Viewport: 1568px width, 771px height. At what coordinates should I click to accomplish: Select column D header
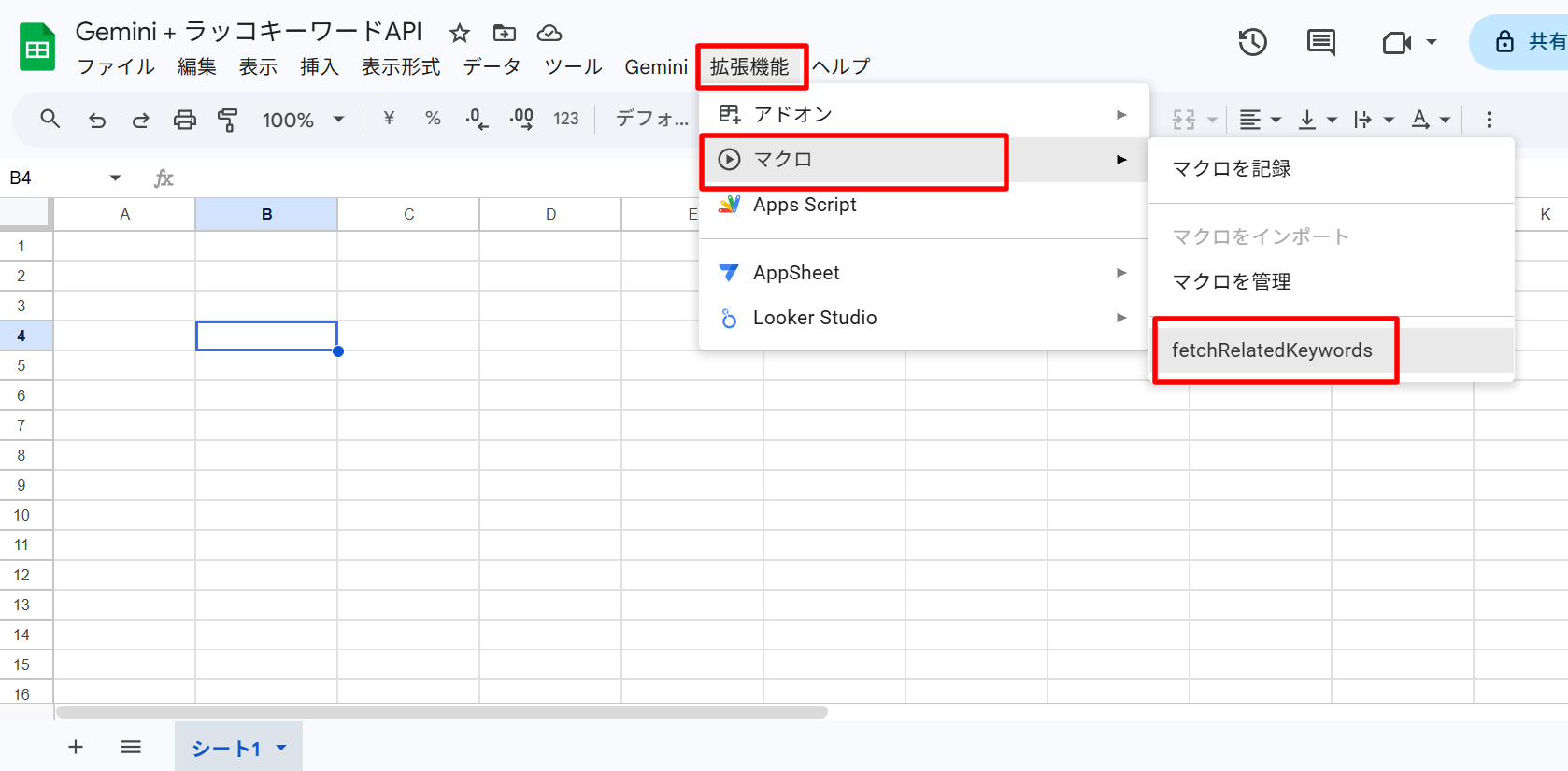[x=550, y=214]
